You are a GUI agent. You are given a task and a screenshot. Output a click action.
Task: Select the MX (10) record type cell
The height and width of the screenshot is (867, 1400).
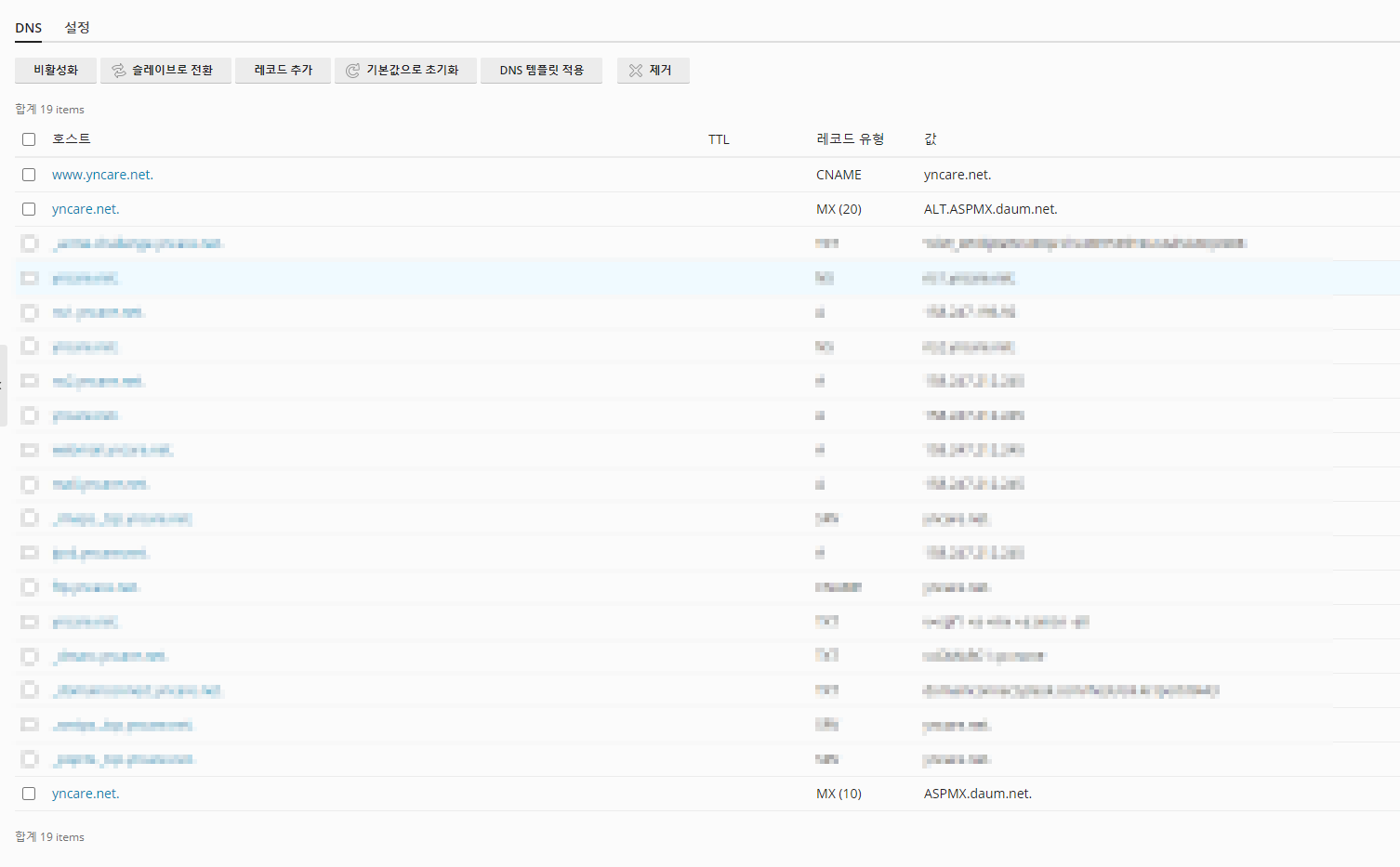pos(839,794)
